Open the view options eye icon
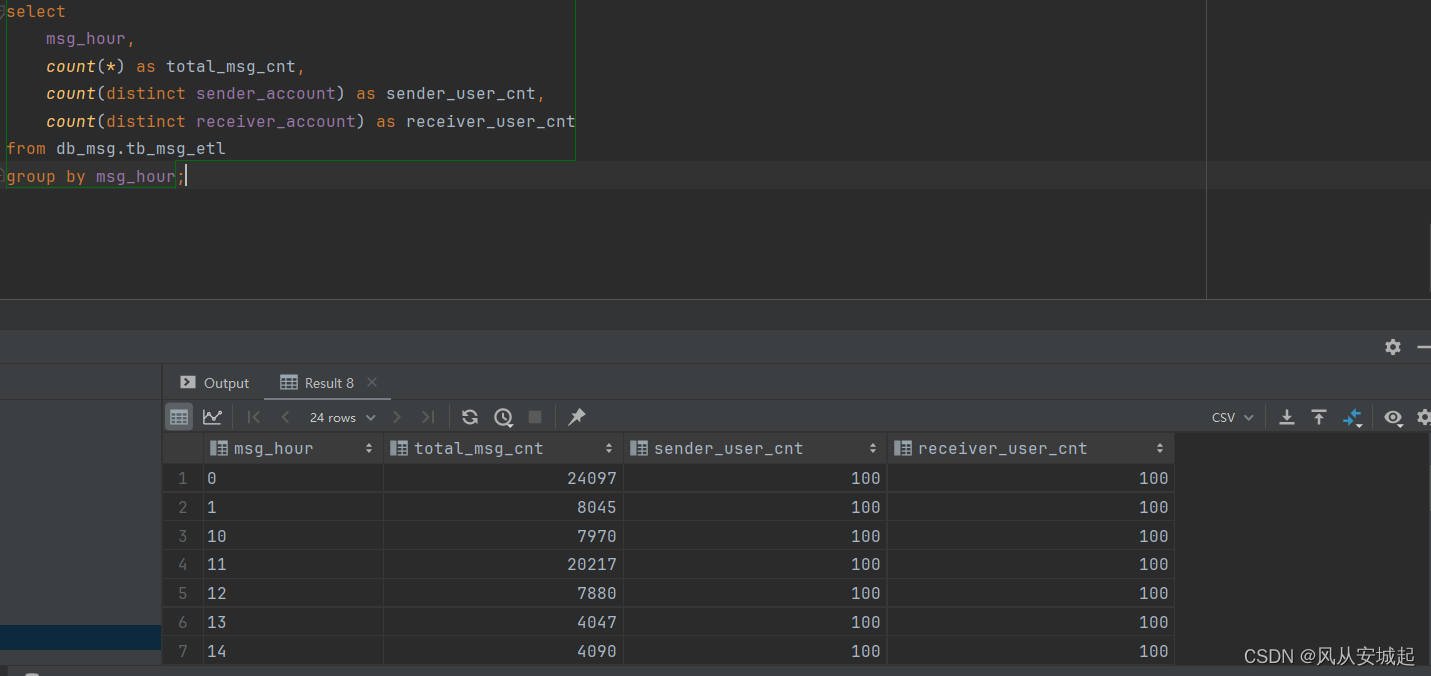This screenshot has width=1431, height=676. tap(1393, 417)
